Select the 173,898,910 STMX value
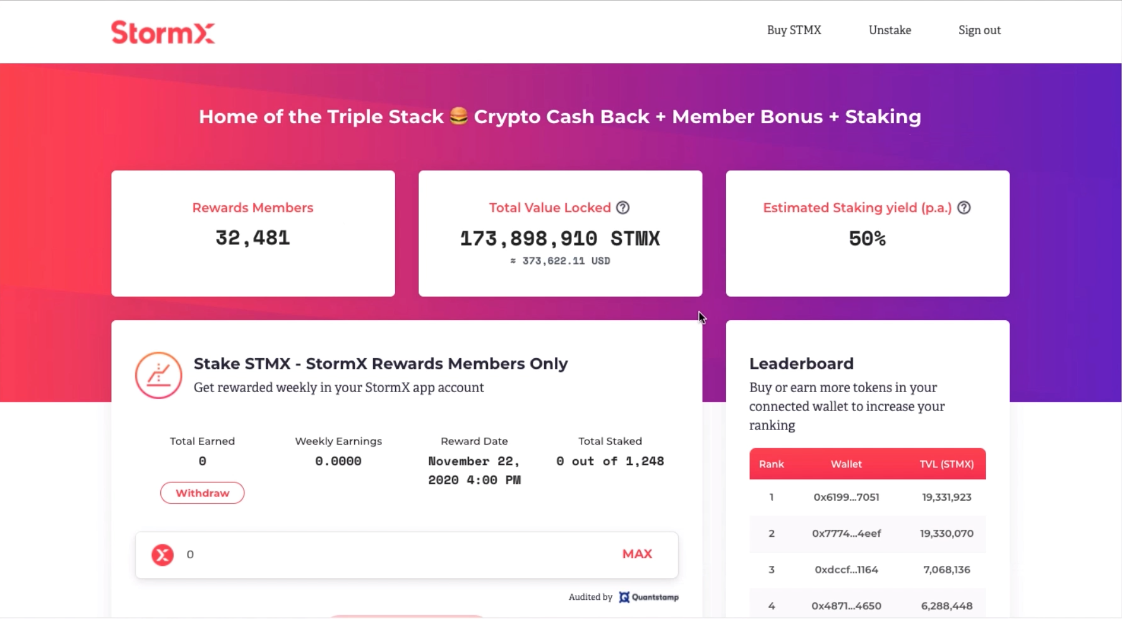The width and height of the screenshot is (1122, 619). [560, 238]
